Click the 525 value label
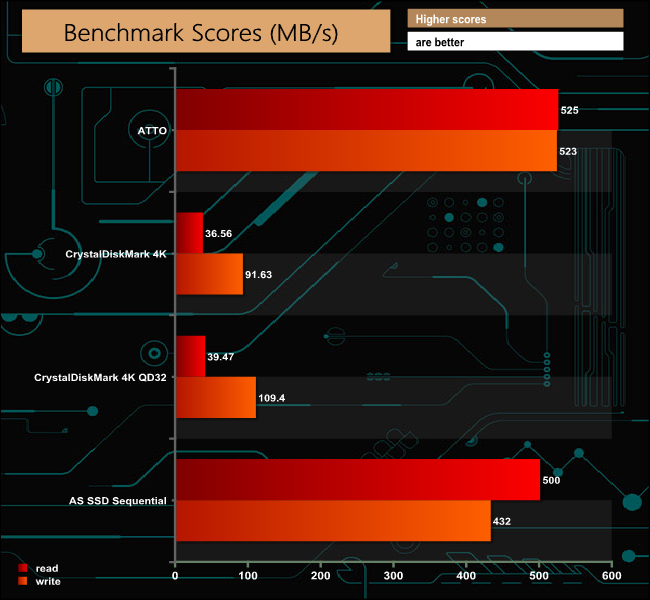The width and height of the screenshot is (650, 600). point(569,110)
